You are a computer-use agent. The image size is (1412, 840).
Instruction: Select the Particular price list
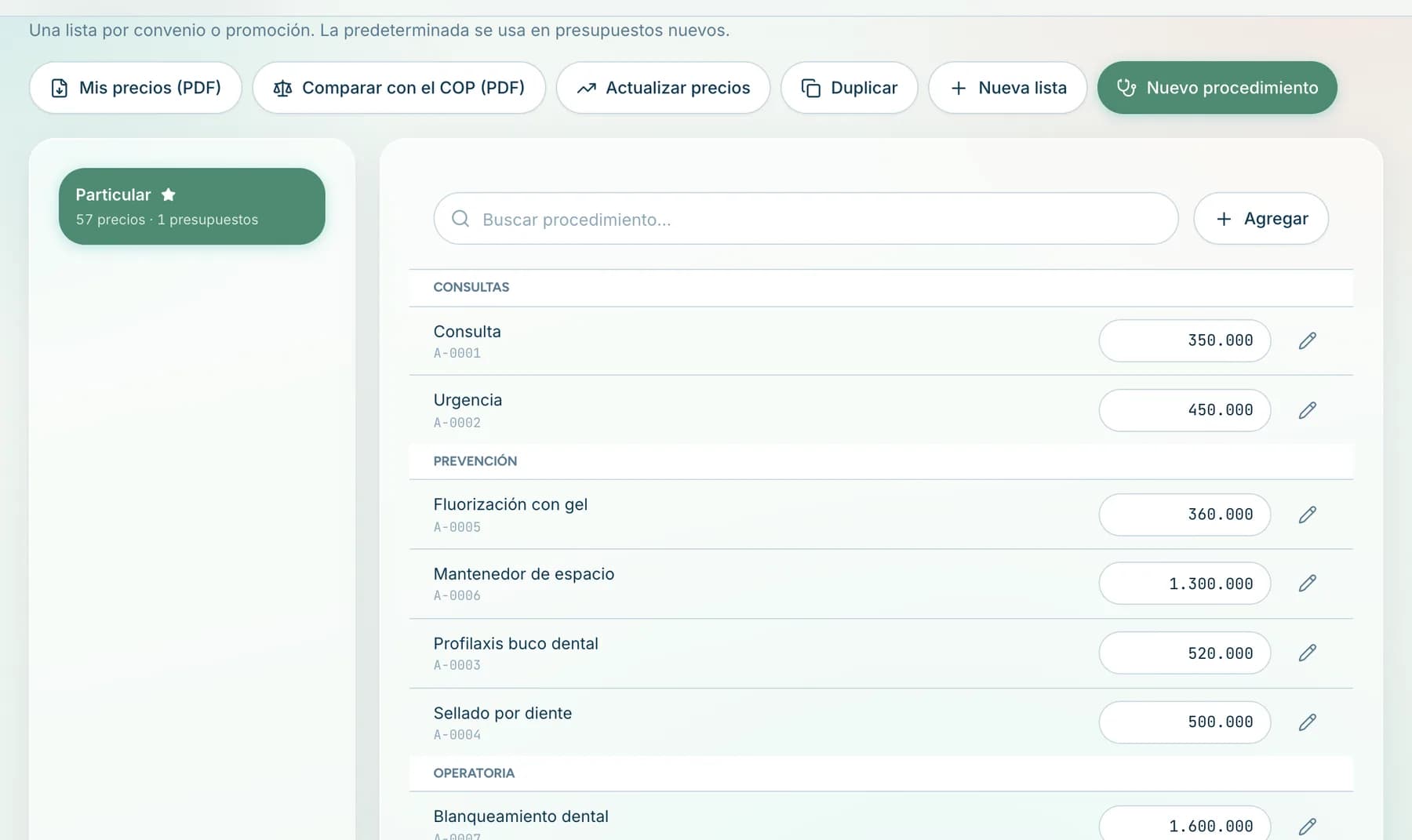tap(192, 206)
